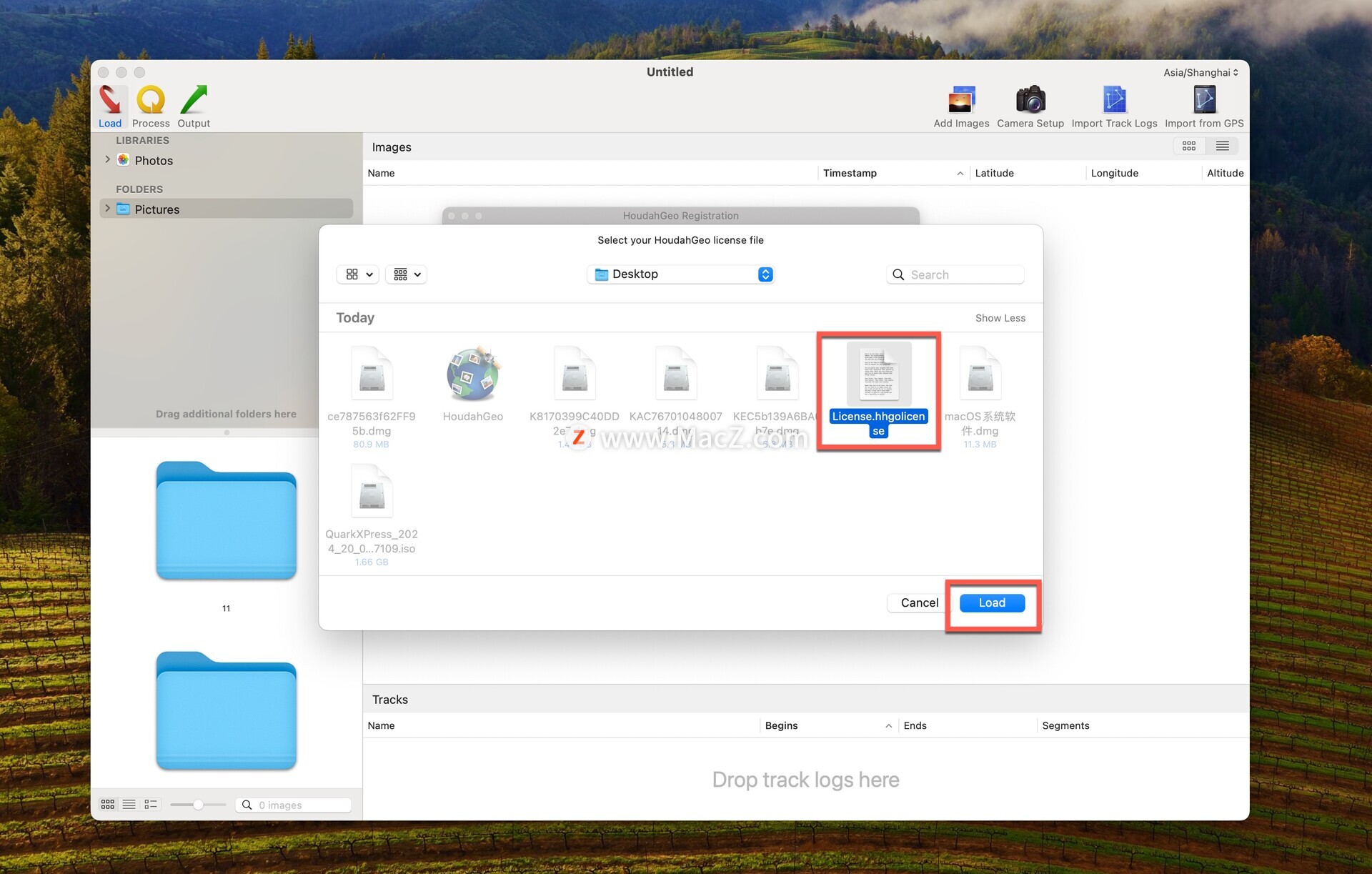
Task: Open the group-by options dropdown
Action: 407,274
